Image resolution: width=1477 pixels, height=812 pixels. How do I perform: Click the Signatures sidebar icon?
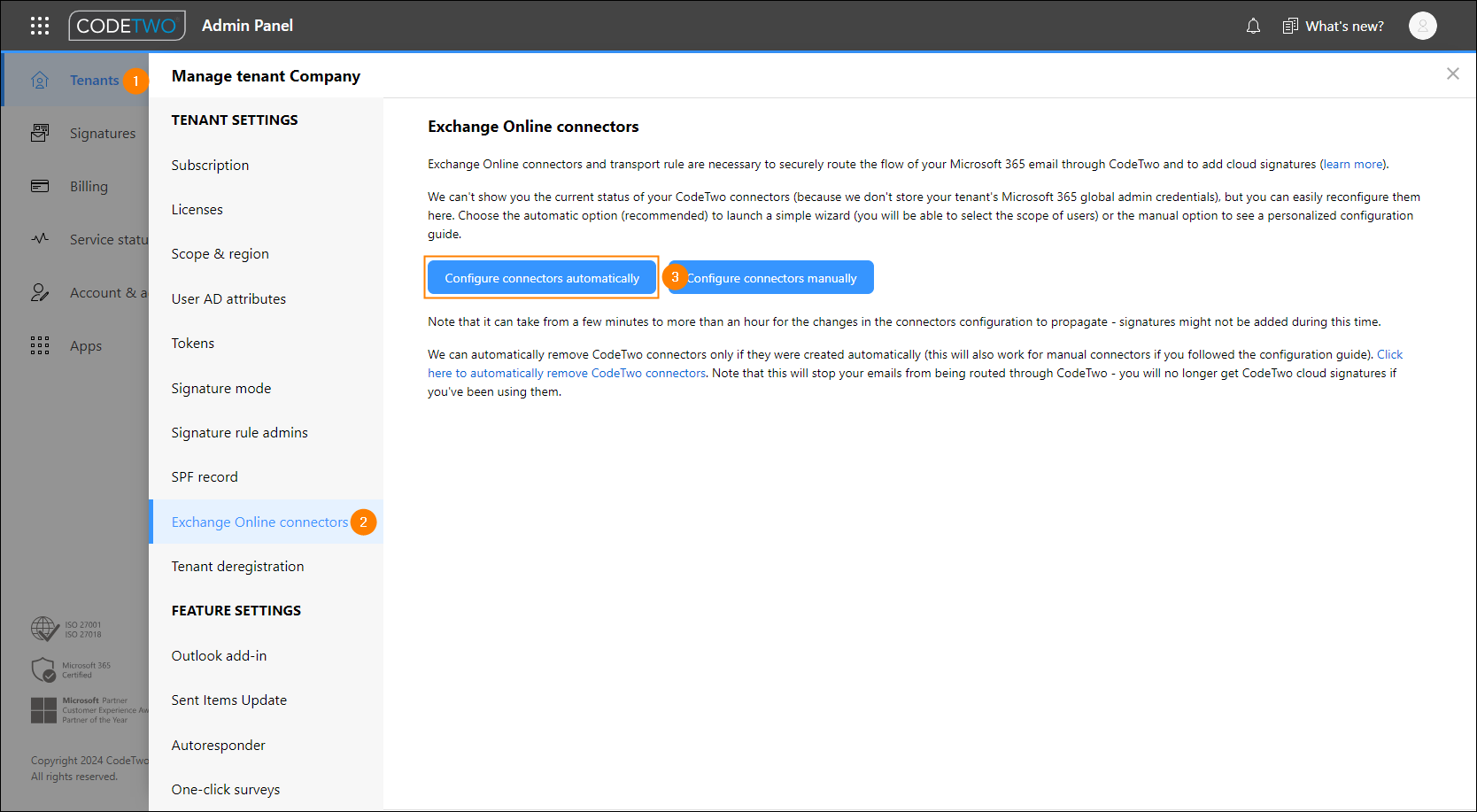point(40,134)
